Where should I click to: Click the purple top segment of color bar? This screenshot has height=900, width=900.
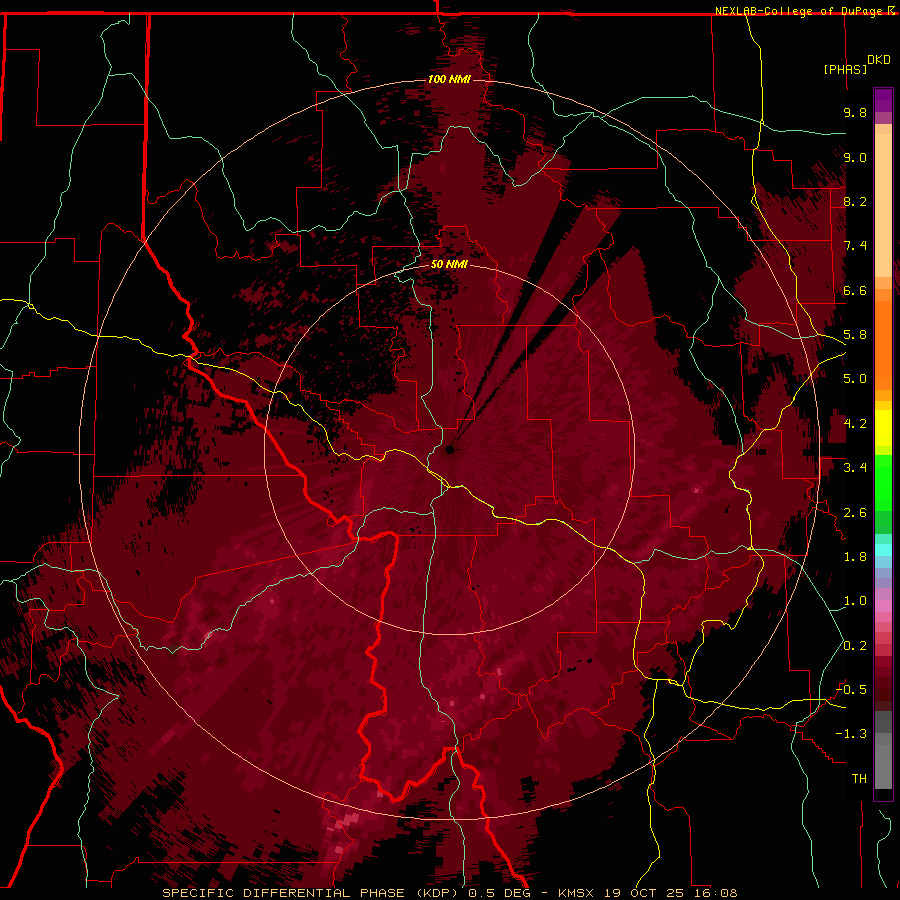click(883, 101)
